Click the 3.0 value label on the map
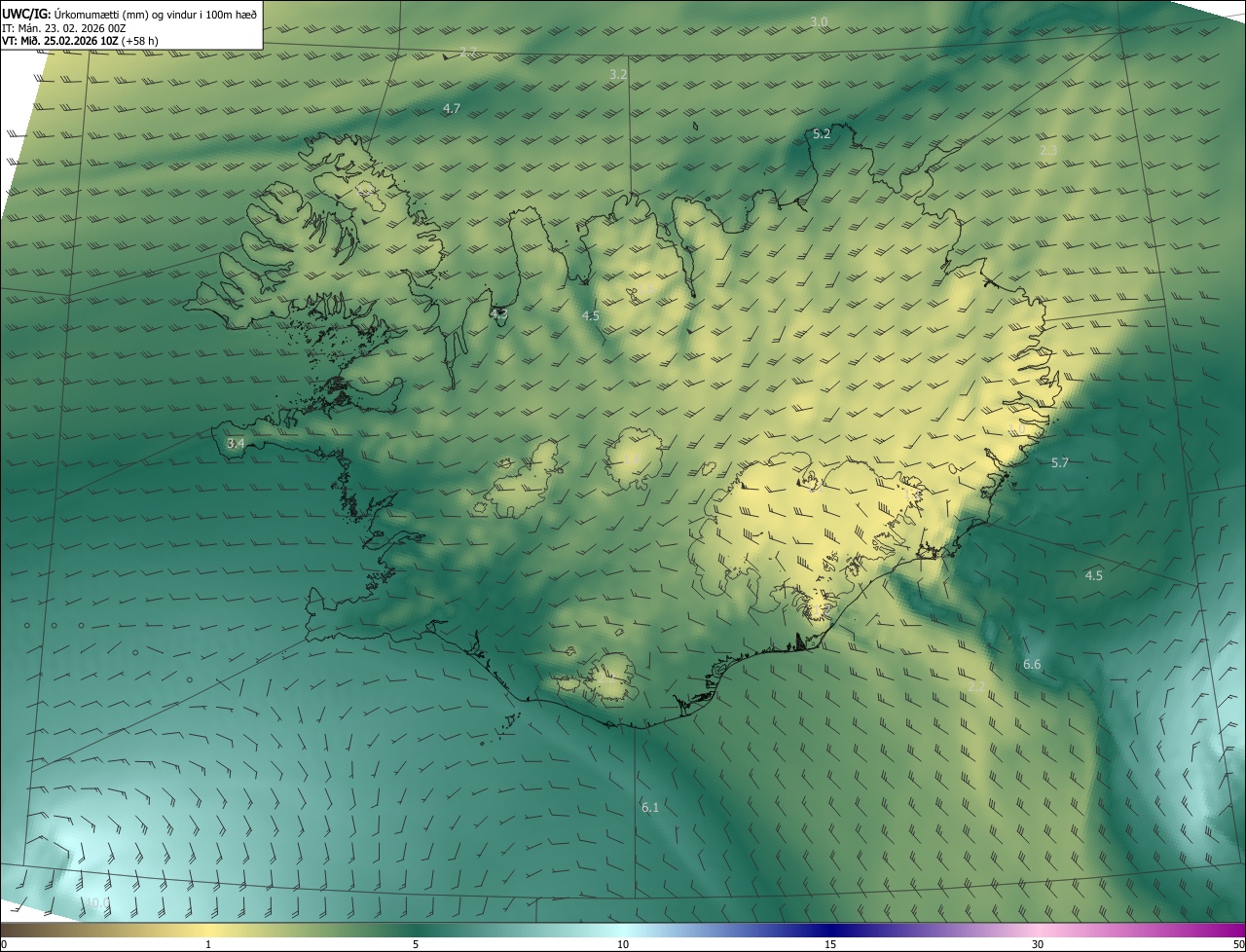 click(819, 21)
